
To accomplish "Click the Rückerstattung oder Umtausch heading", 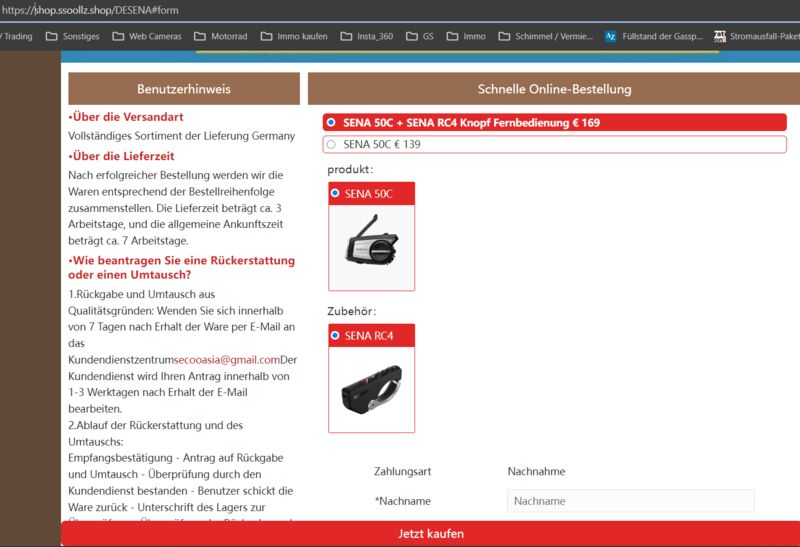I will 182,267.
